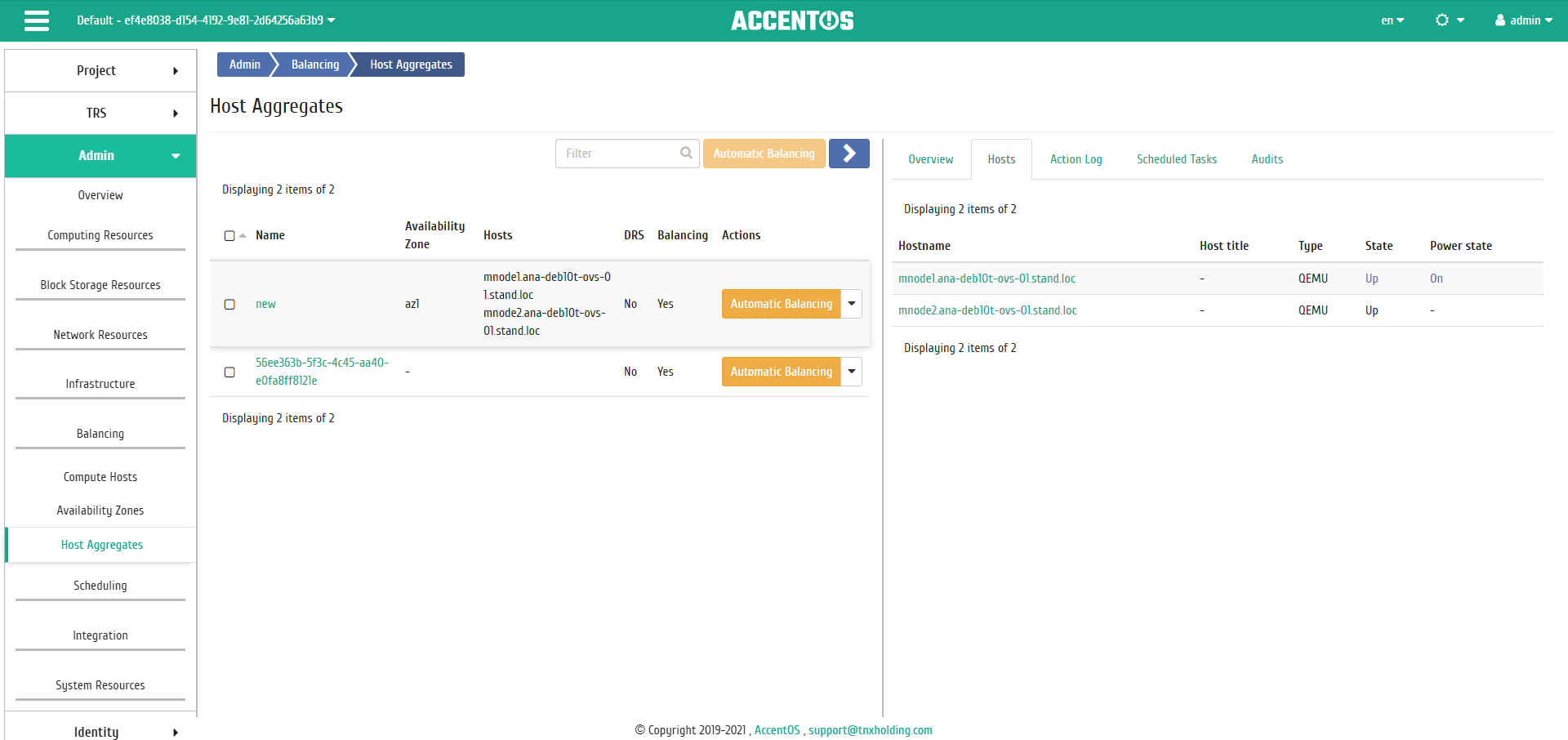The width and height of the screenshot is (1568, 740).
Task: Open System Resources in sidebar
Action: point(100,685)
